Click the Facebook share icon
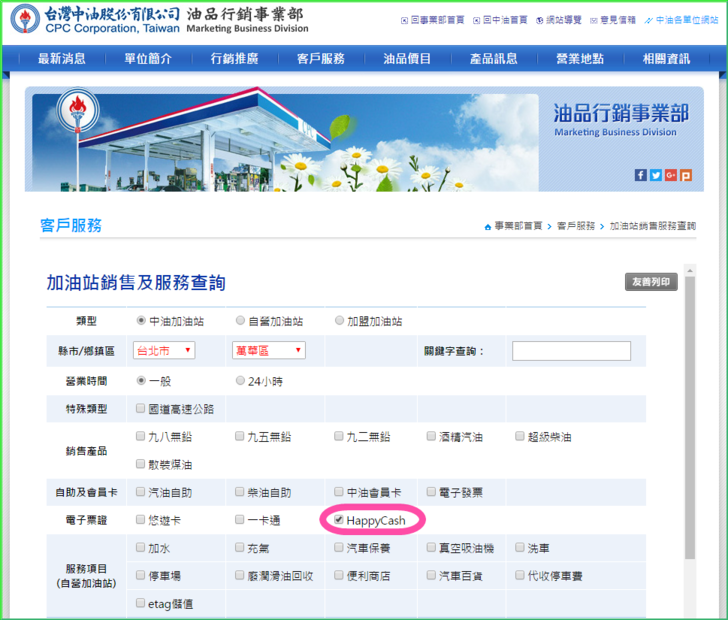 pos(641,175)
